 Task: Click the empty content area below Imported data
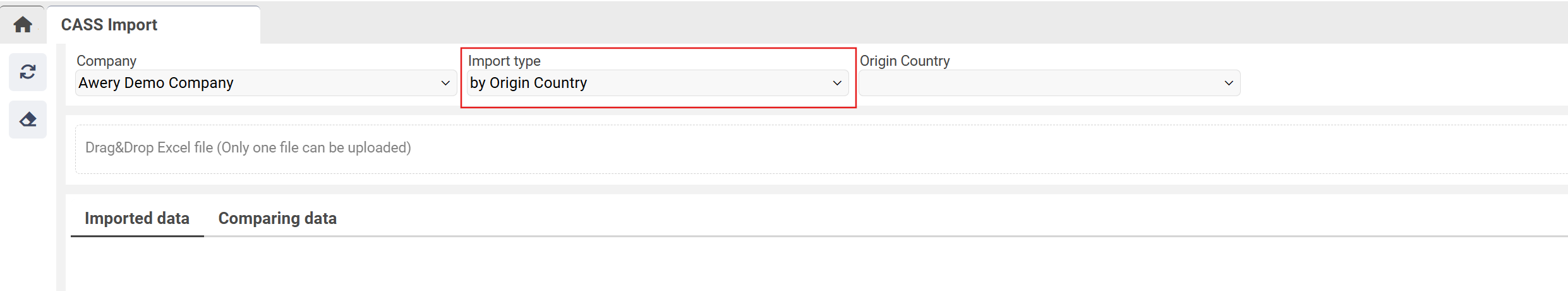758,266
